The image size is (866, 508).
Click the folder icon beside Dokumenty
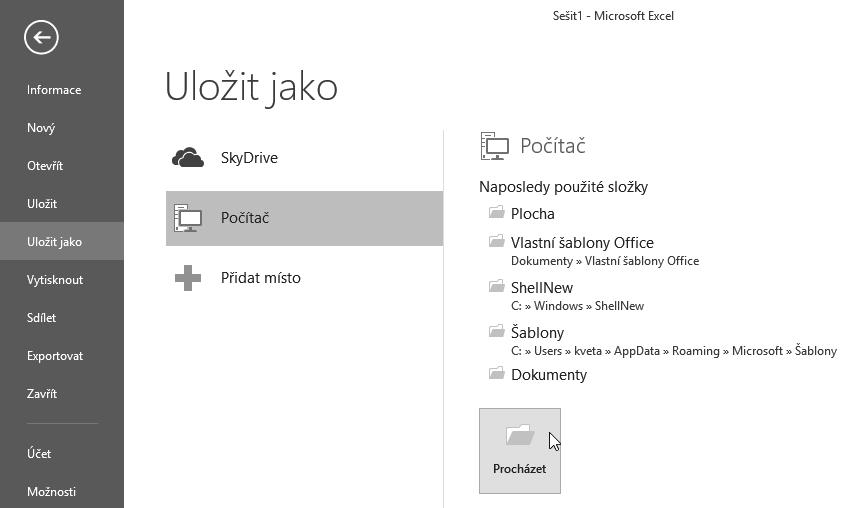[x=496, y=374]
